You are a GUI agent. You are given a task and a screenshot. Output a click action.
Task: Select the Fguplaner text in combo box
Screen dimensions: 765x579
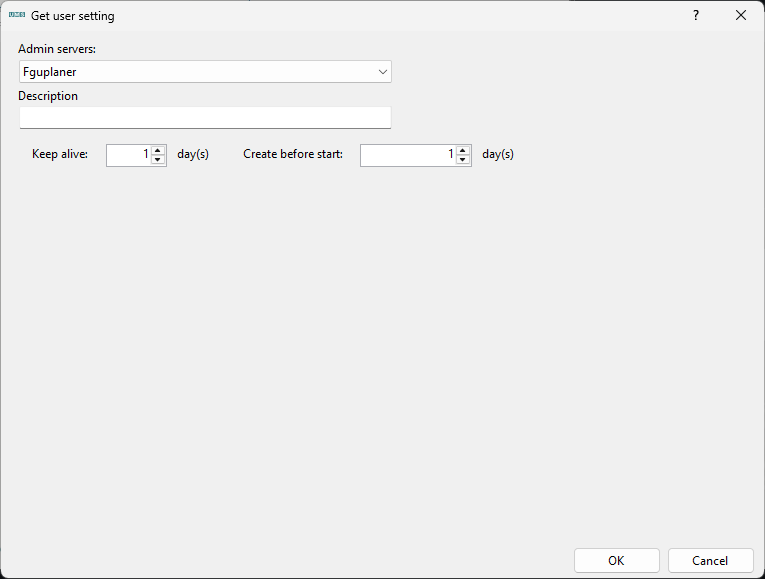(50, 72)
